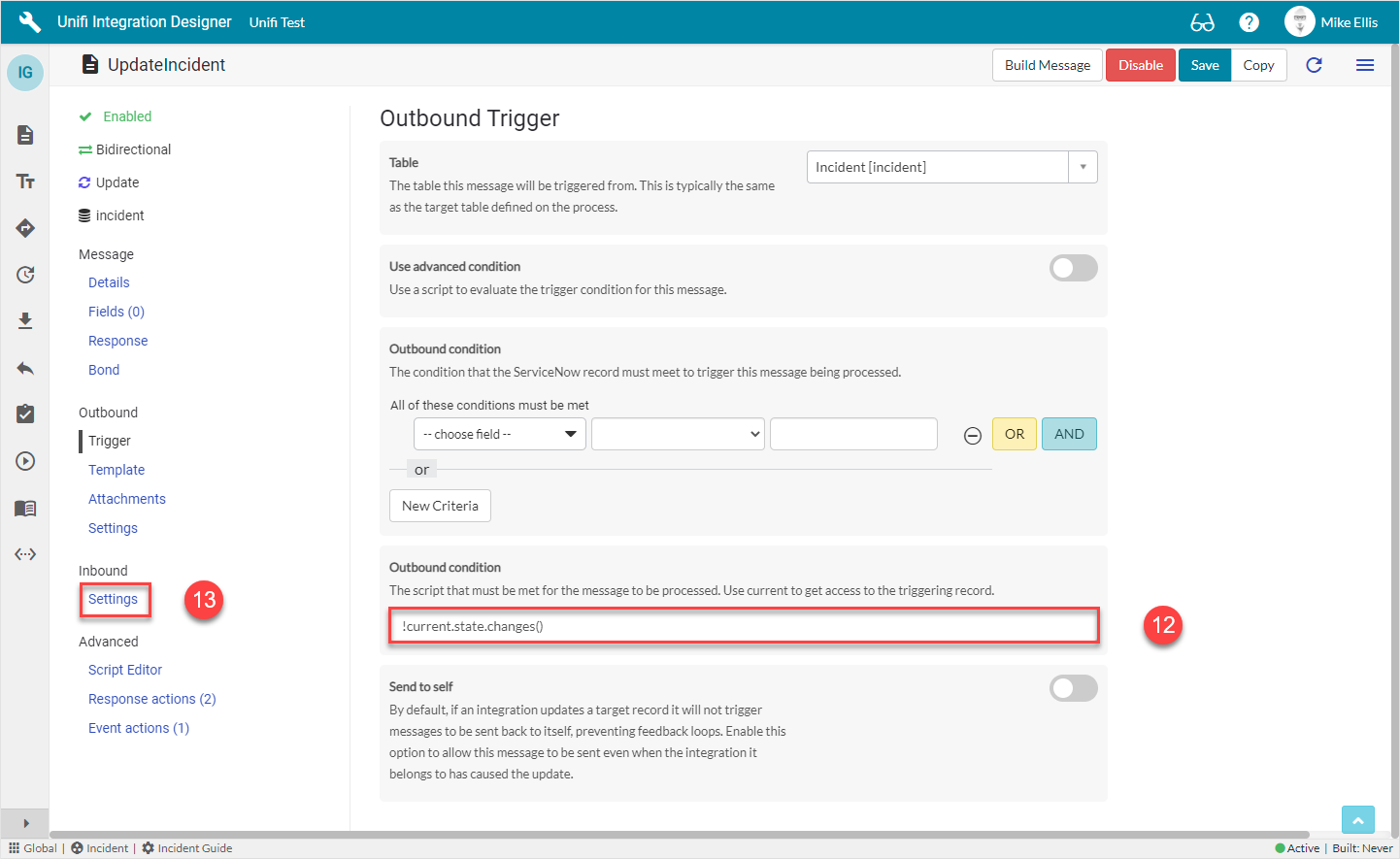Click the outbound condition script field
The width and height of the screenshot is (1400, 859).
[744, 626]
